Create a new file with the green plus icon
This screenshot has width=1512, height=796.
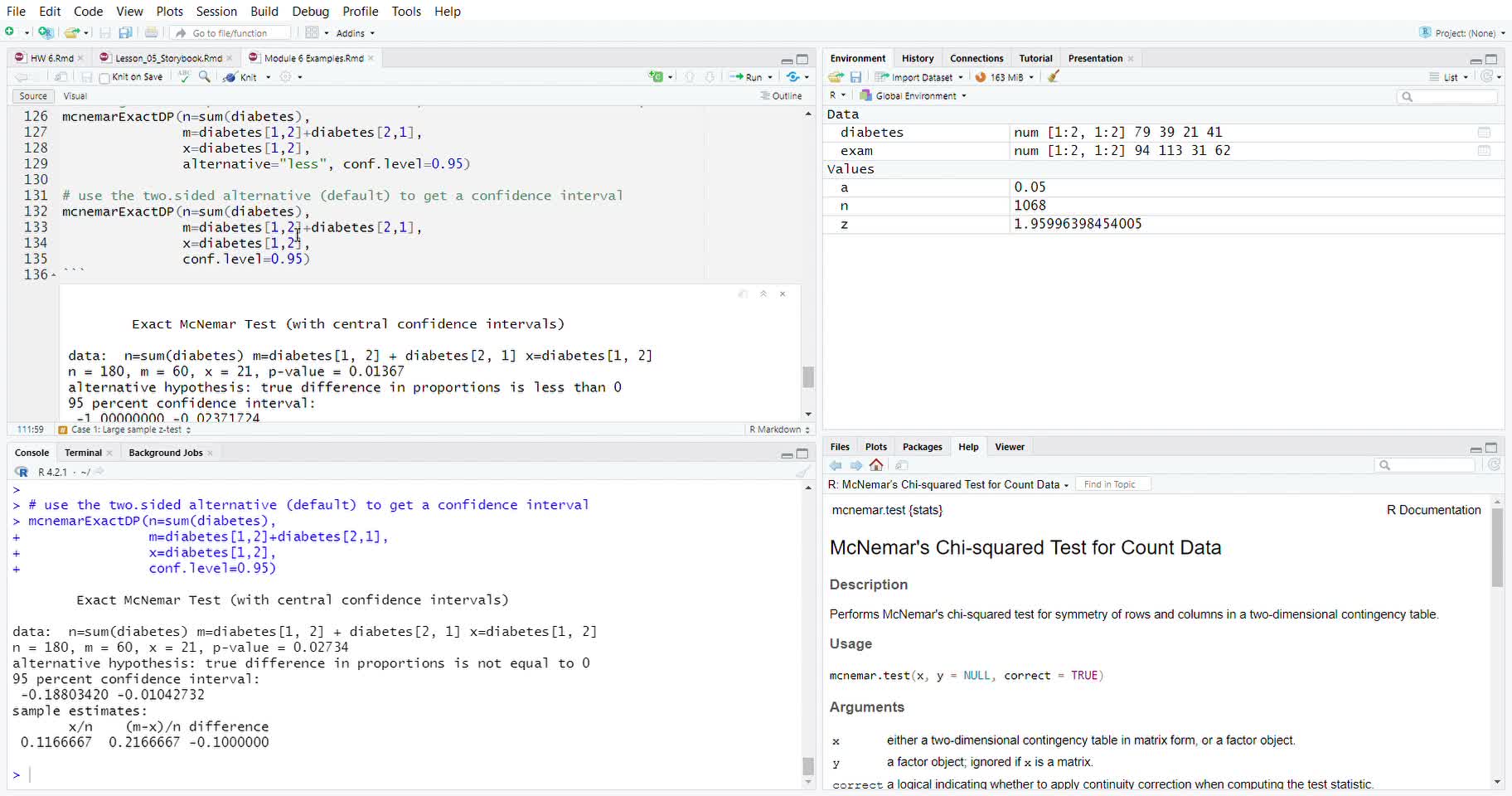pos(10,32)
